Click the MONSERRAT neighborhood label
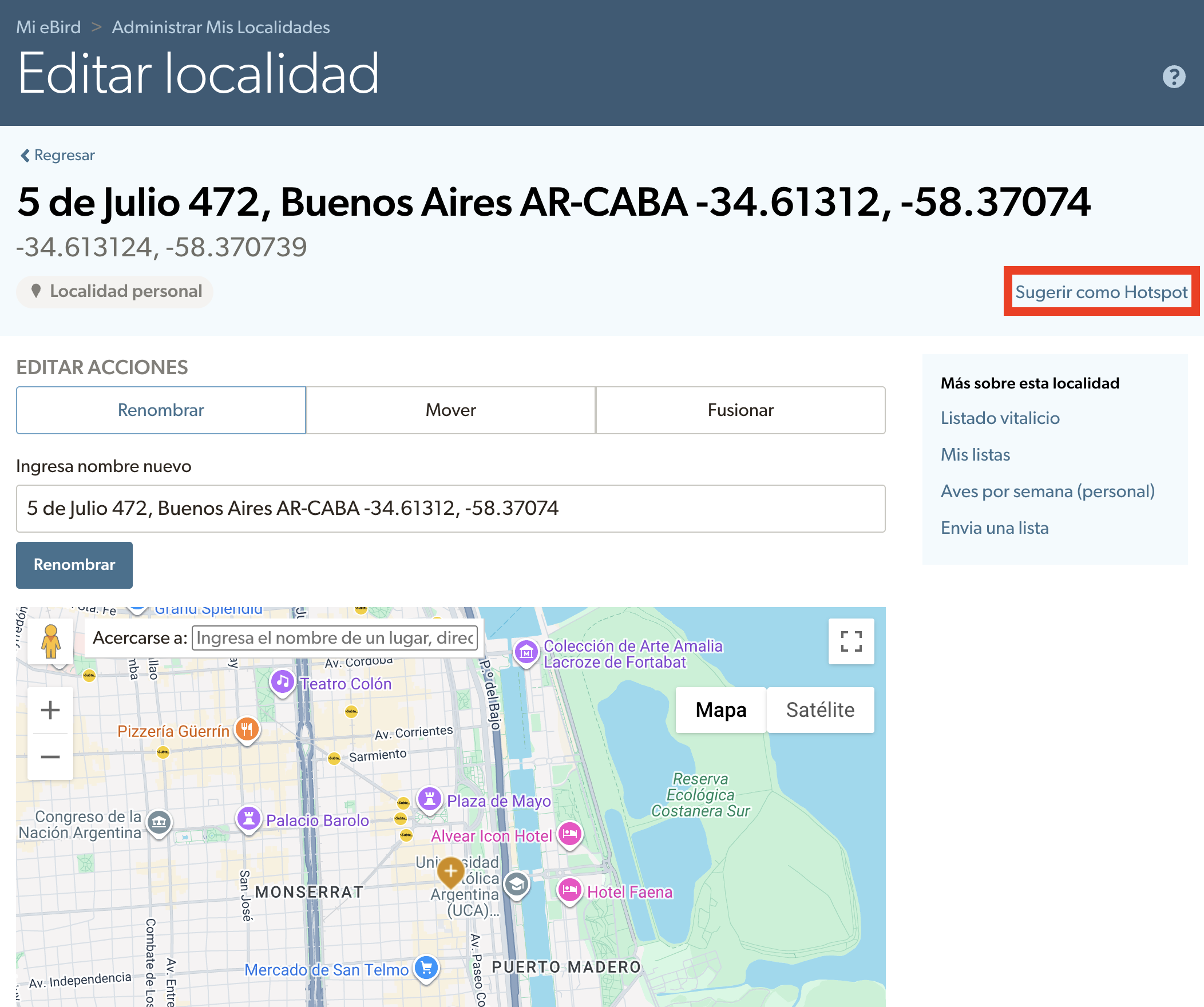Viewport: 1204px width, 1007px height. 309,892
